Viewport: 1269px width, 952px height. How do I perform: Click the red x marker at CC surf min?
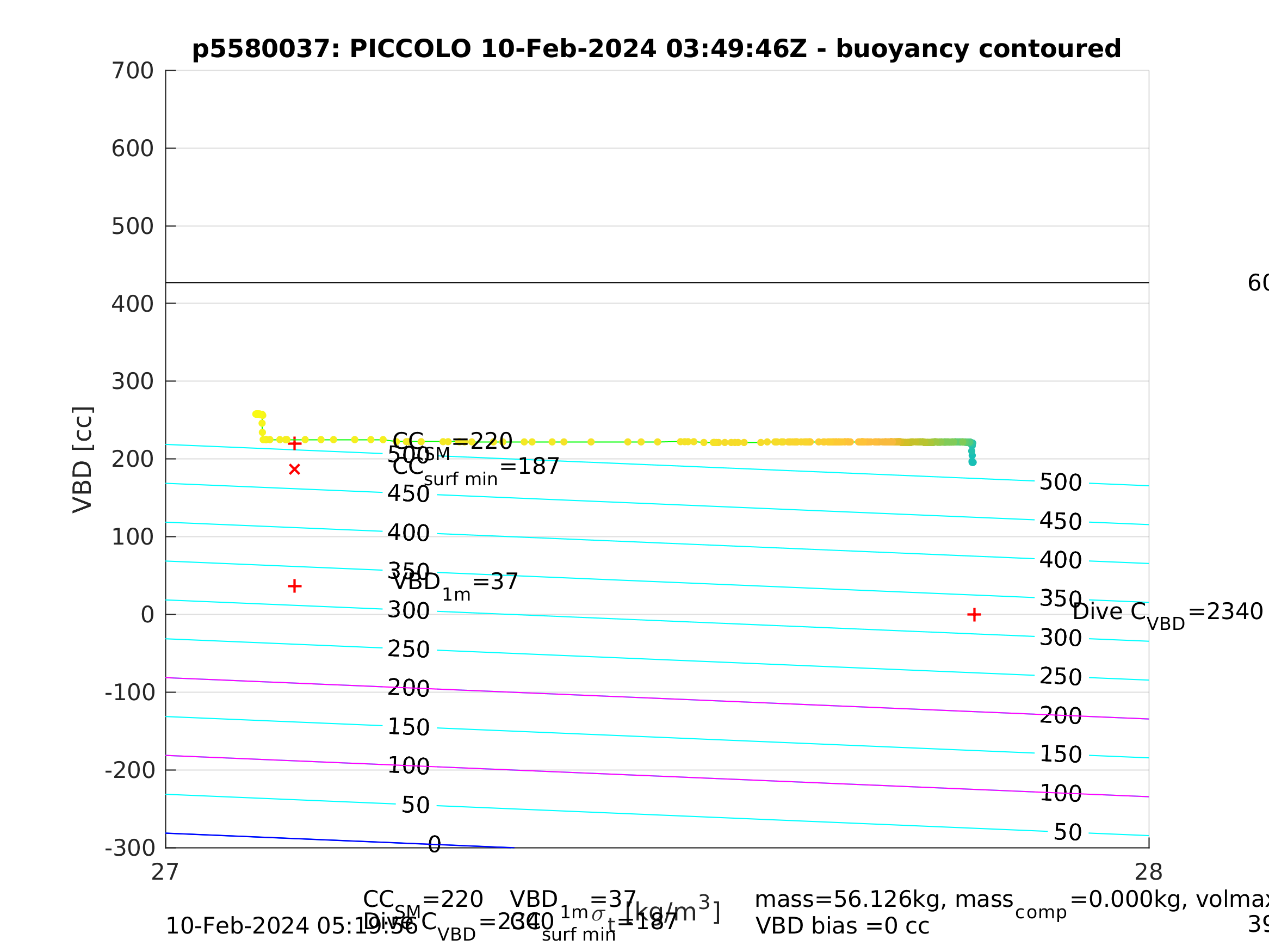pos(294,469)
